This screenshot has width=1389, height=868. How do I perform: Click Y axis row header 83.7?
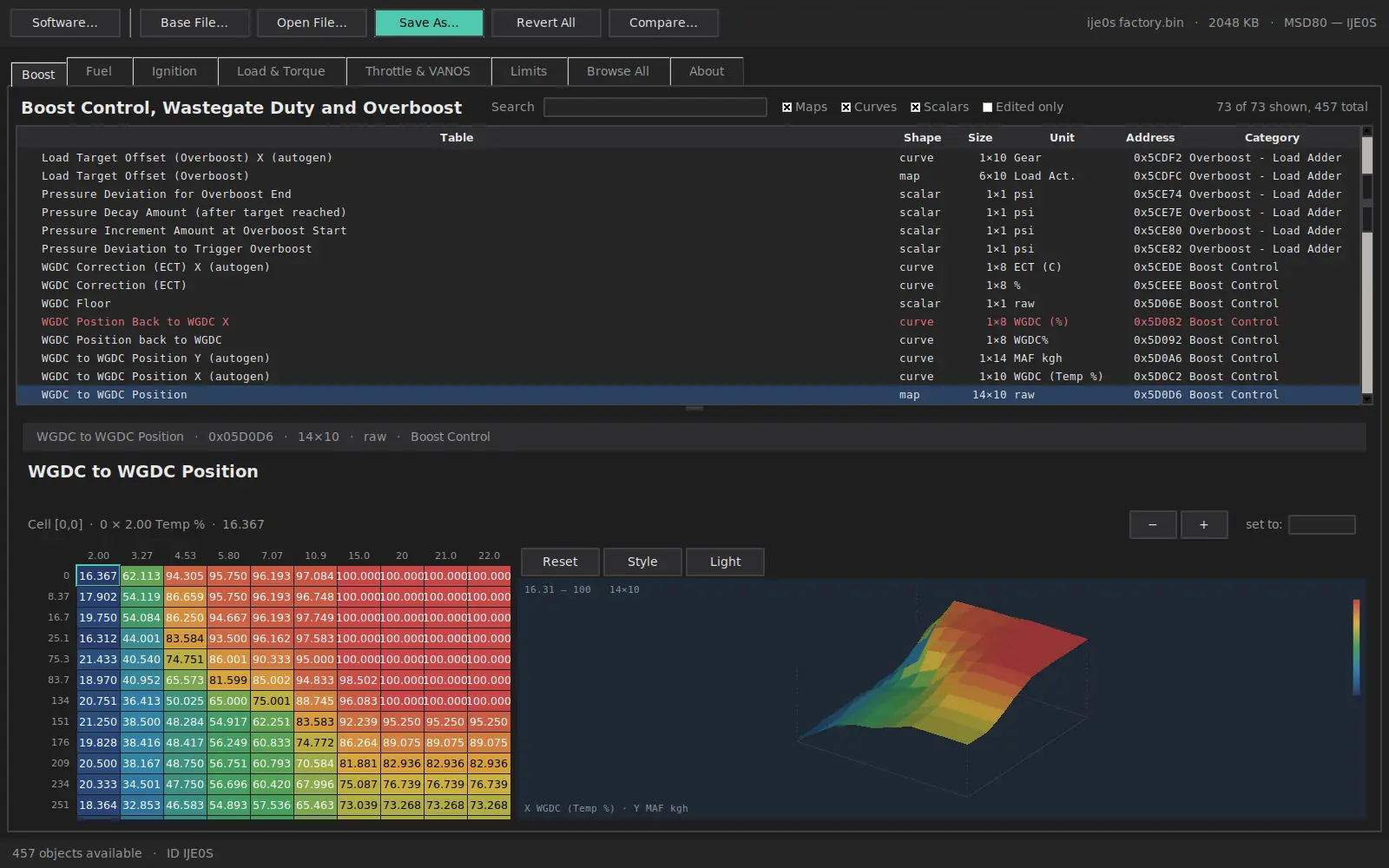point(59,680)
